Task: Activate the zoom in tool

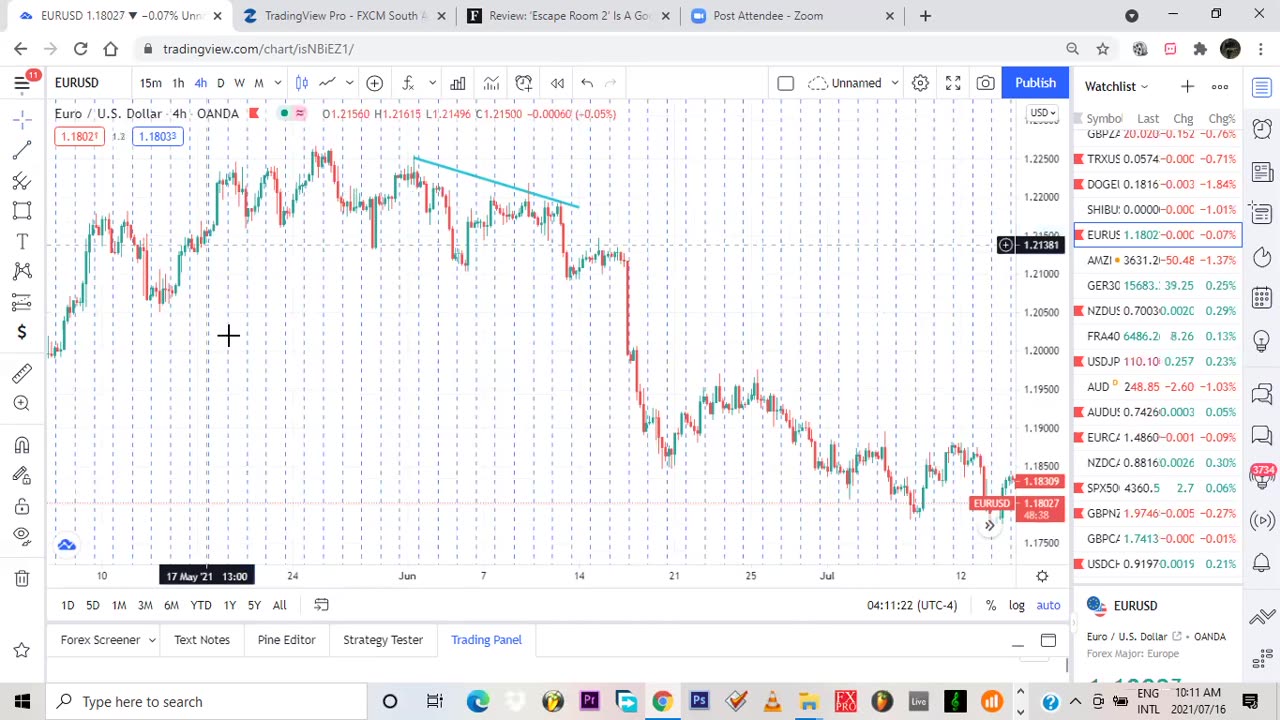Action: pyautogui.click(x=22, y=403)
